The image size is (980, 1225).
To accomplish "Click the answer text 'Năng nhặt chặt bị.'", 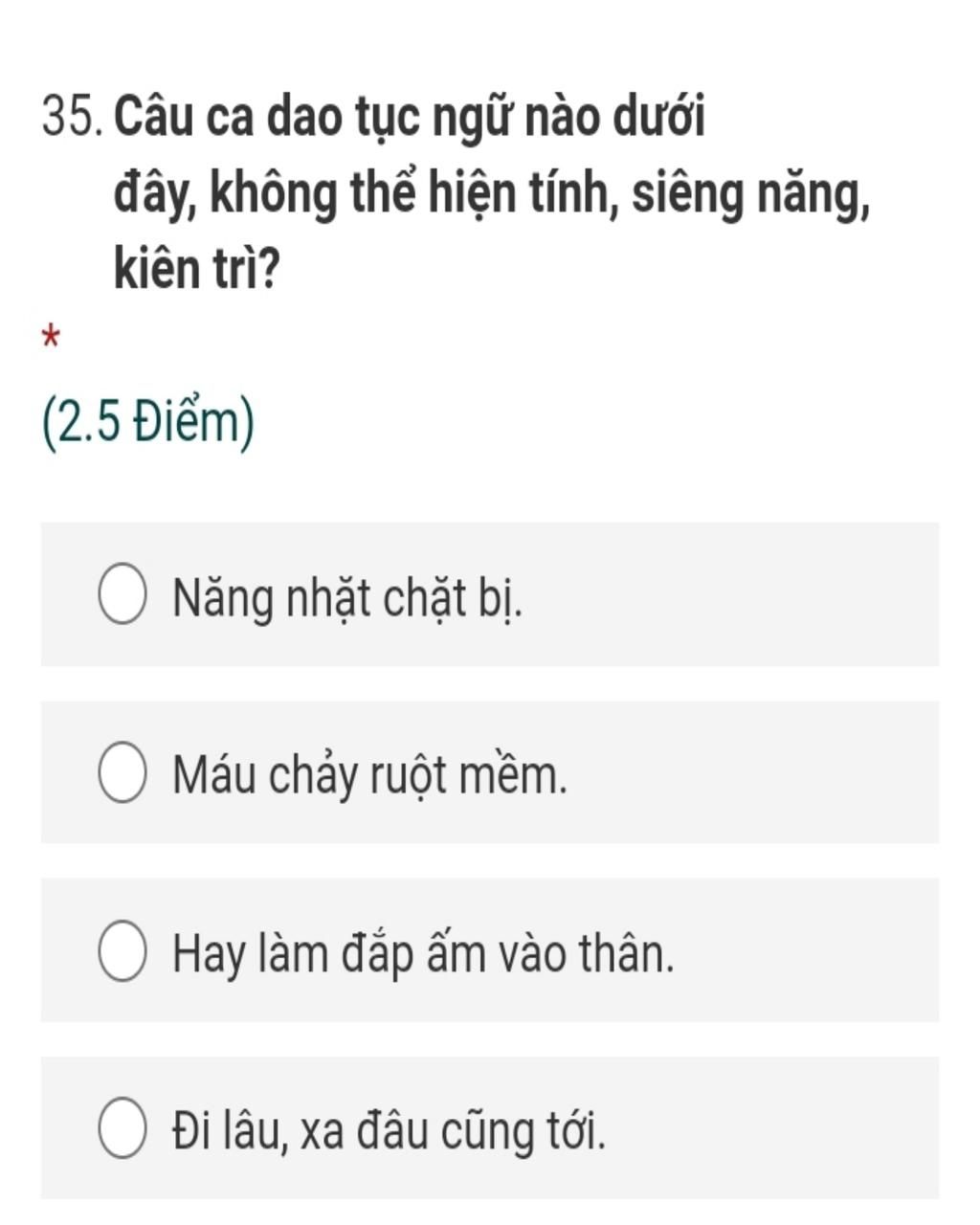I will click(x=347, y=599).
